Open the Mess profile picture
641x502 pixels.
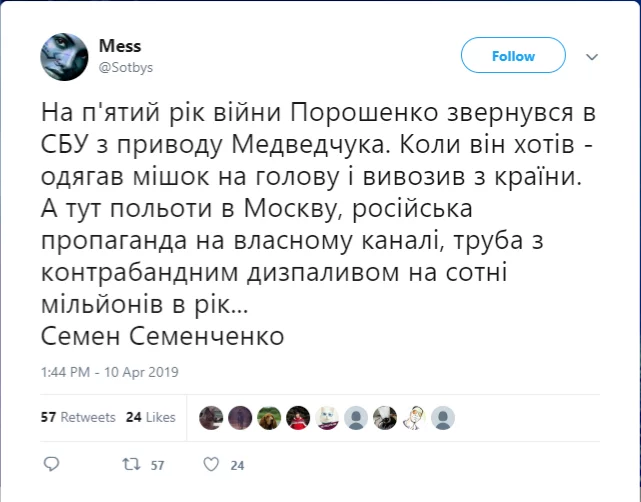coord(64,57)
